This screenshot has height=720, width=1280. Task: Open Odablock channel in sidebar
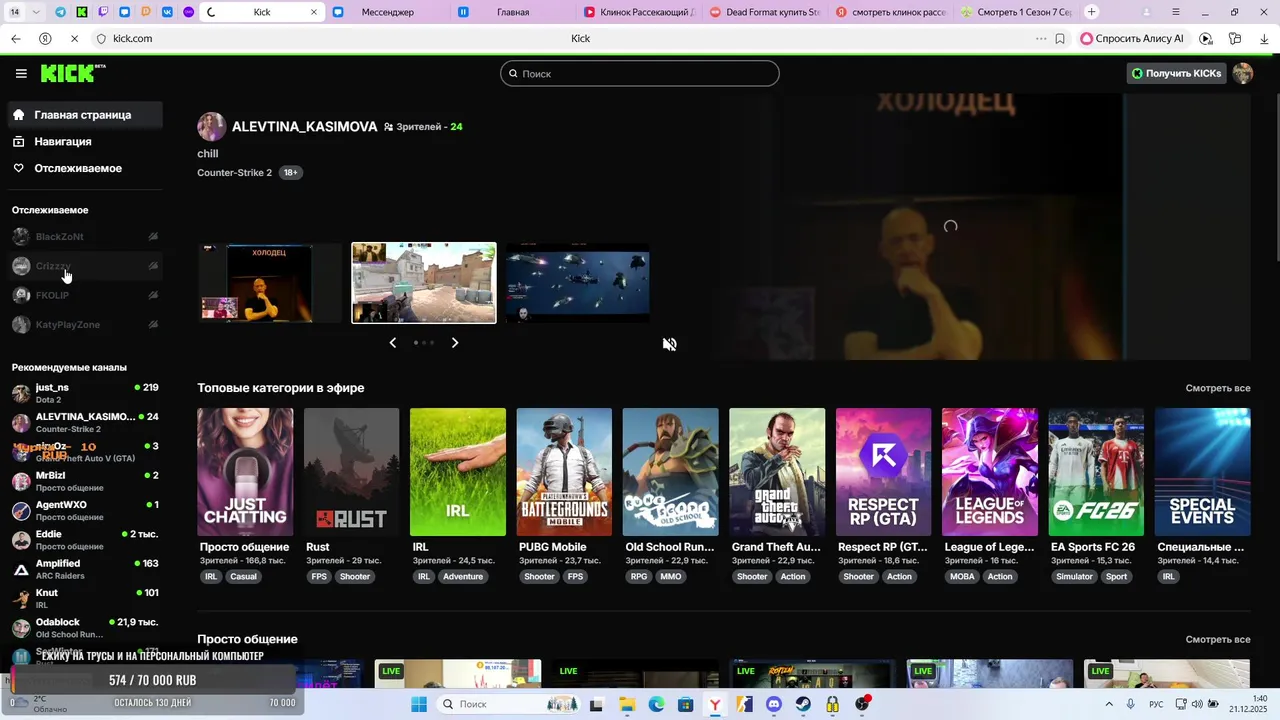[x=86, y=628]
